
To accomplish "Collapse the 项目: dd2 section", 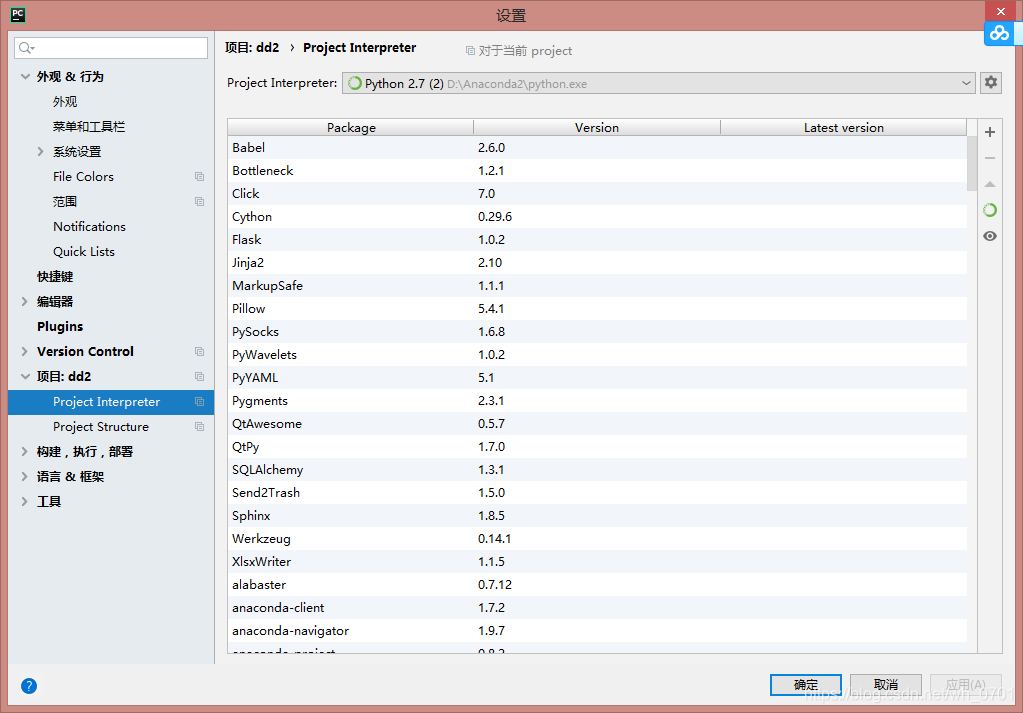I will [x=25, y=376].
